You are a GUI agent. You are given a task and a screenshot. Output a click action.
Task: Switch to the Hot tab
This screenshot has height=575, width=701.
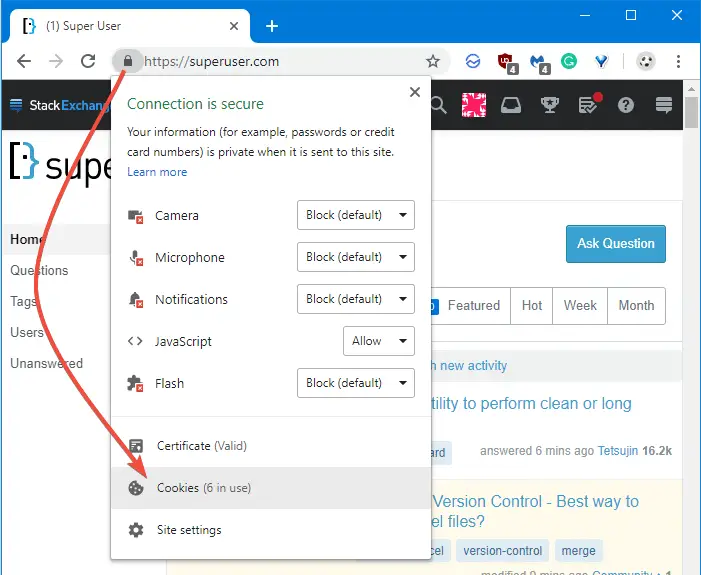(532, 306)
